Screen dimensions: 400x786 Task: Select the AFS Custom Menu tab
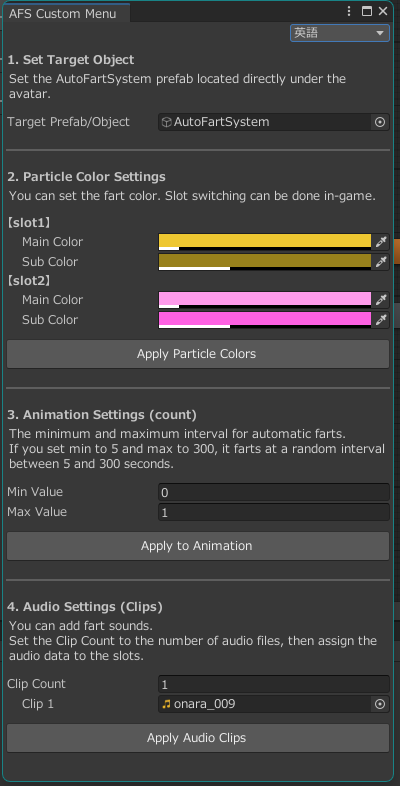[63, 13]
